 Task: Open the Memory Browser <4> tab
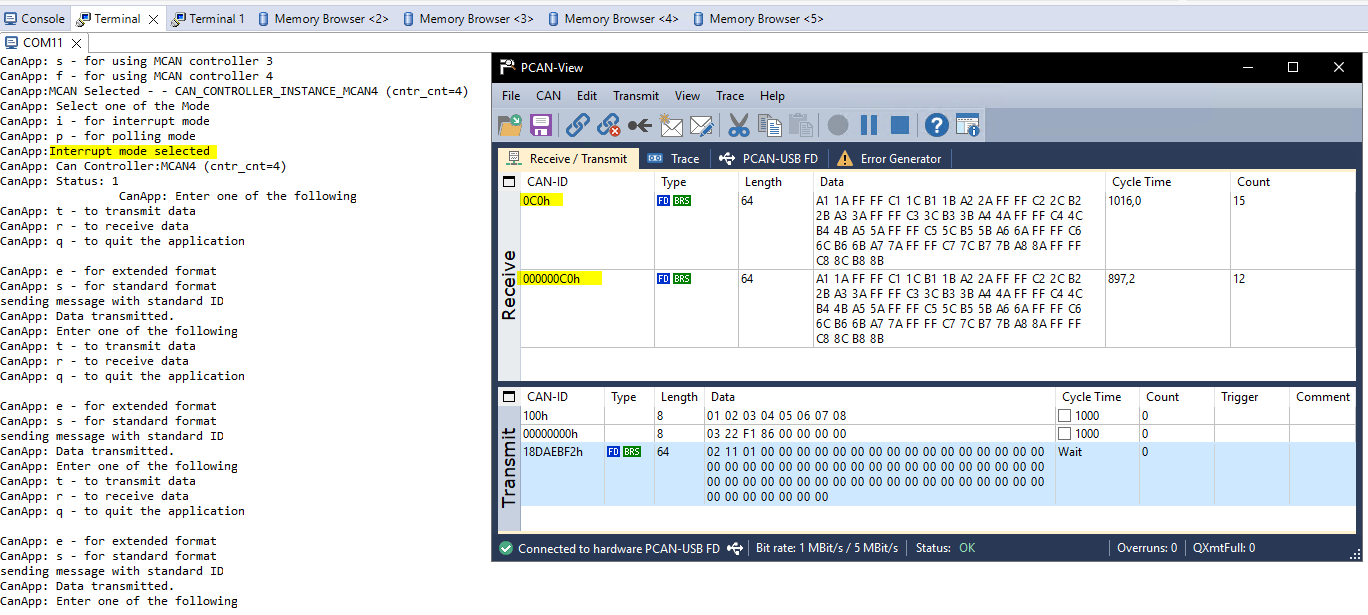coord(613,18)
